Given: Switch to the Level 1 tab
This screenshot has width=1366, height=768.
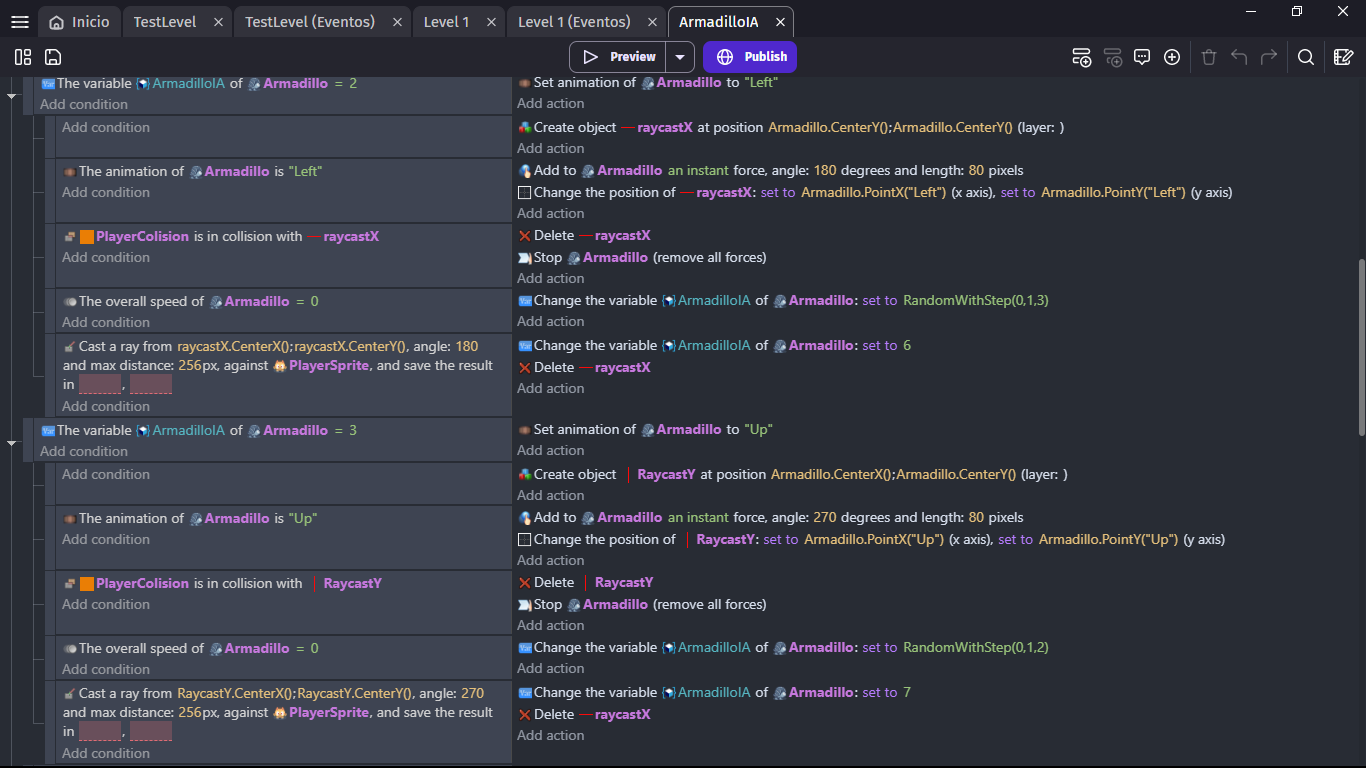Looking at the screenshot, I should point(446,22).
